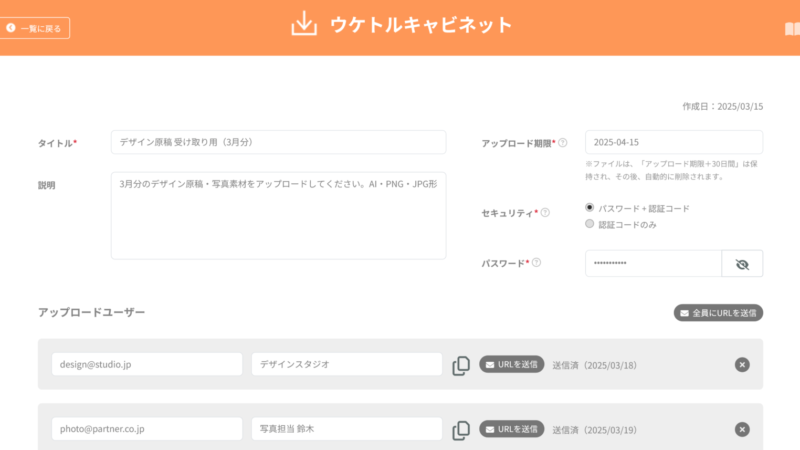Send URL to design@studio.jp
The width and height of the screenshot is (800, 450).
pyautogui.click(x=512, y=364)
